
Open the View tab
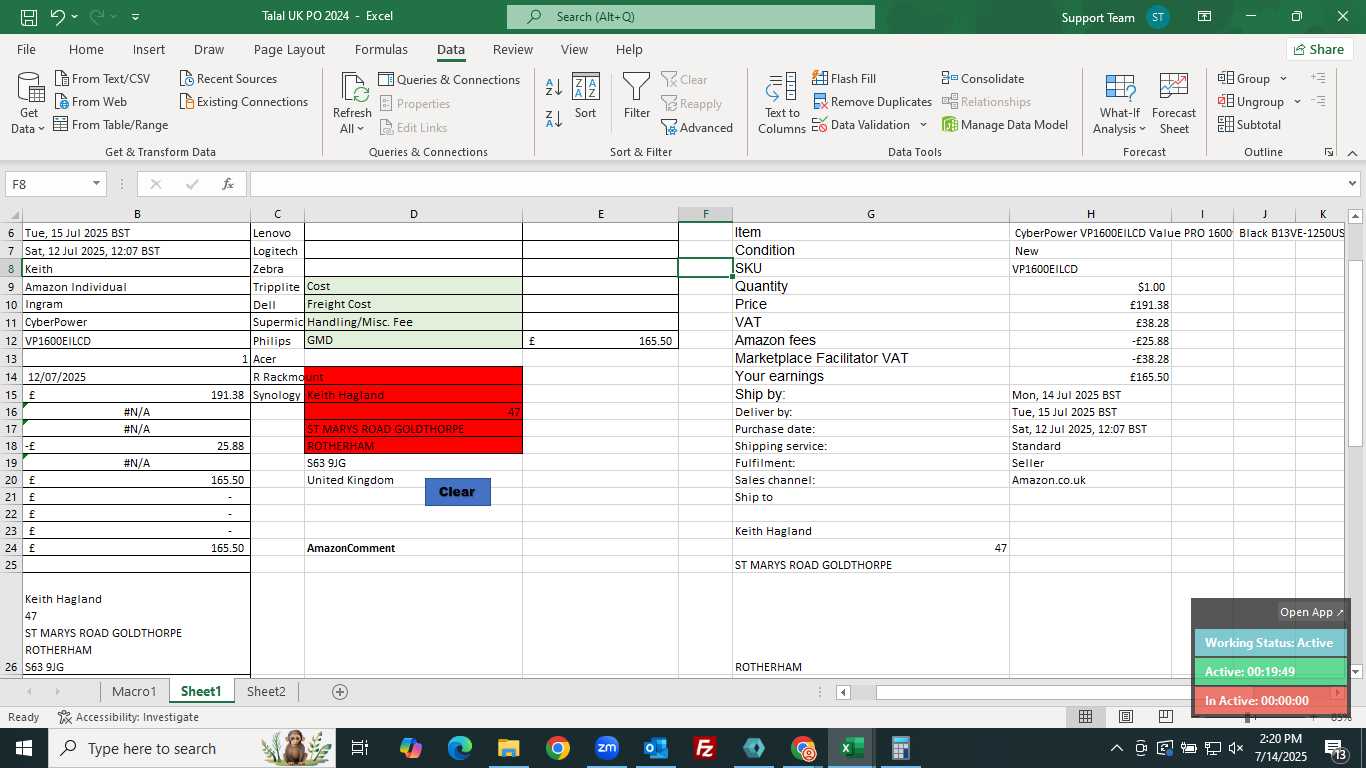click(574, 49)
